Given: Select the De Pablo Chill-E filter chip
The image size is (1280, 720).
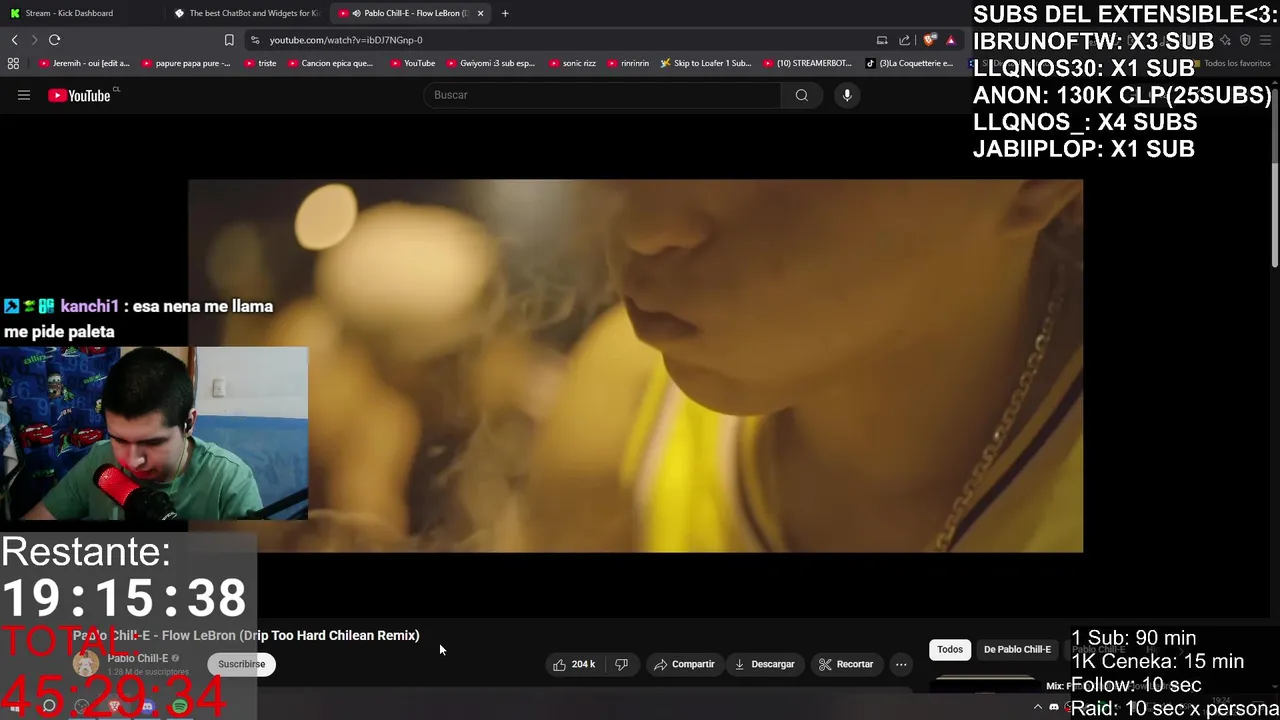Looking at the screenshot, I should (x=1017, y=649).
